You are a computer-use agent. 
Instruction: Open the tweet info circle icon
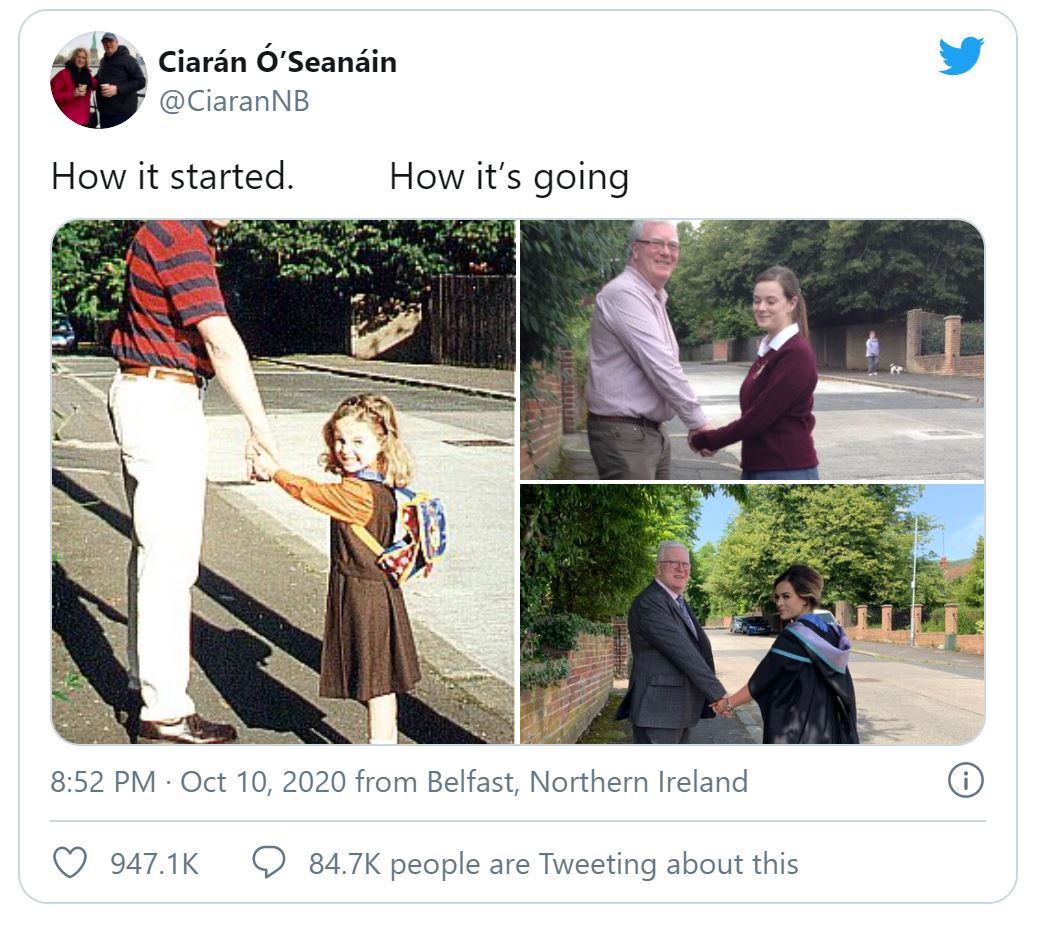pyautogui.click(x=965, y=781)
